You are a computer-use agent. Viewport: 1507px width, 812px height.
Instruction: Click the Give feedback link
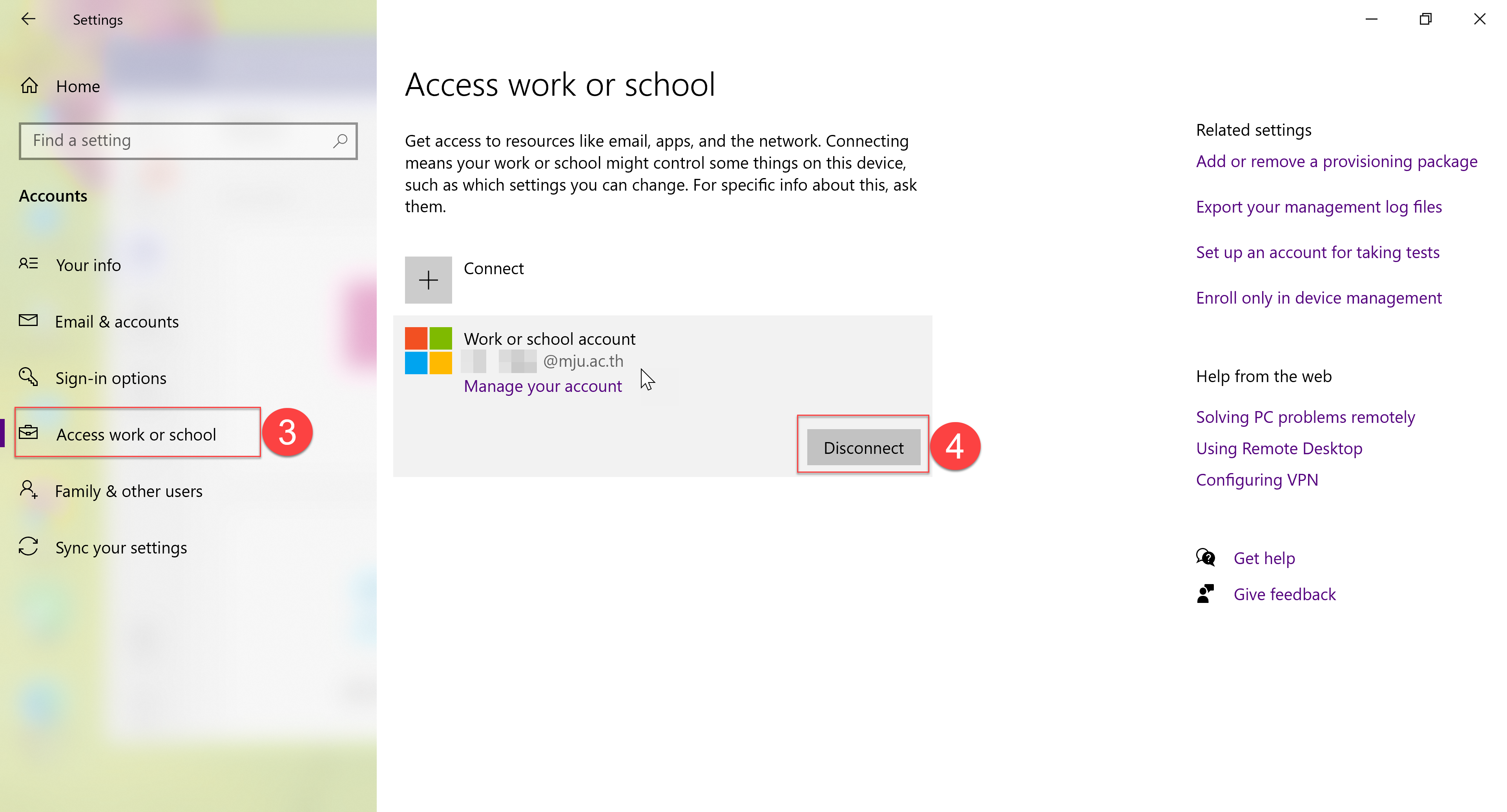(x=1284, y=595)
